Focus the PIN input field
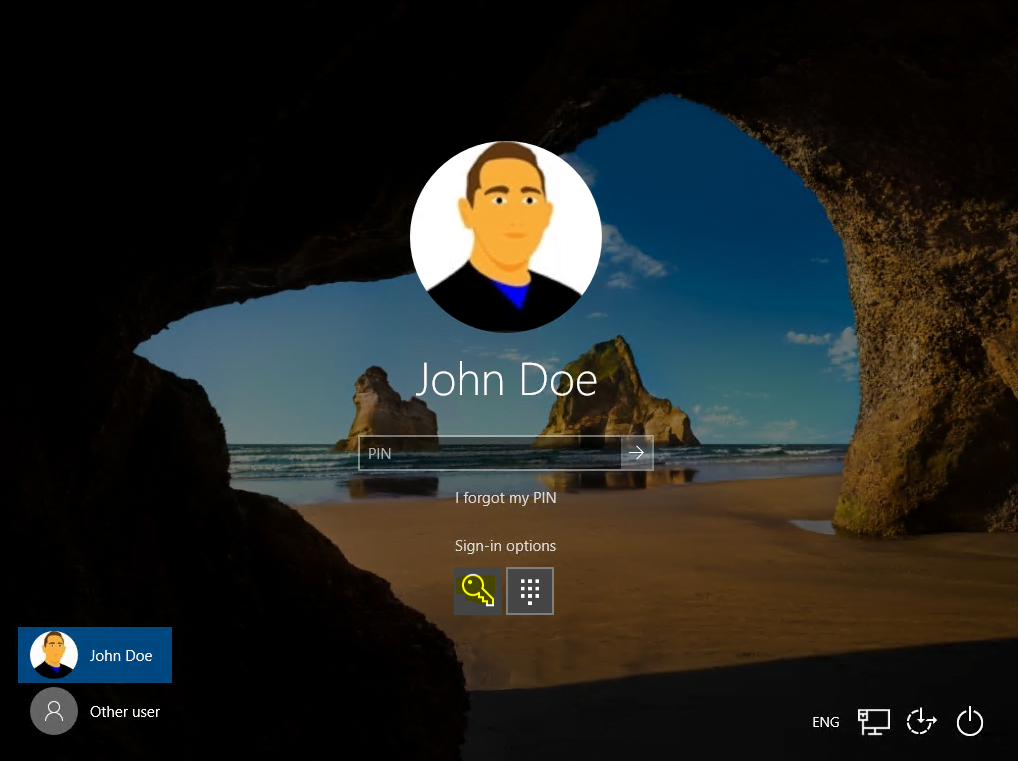1018x761 pixels. [490, 453]
